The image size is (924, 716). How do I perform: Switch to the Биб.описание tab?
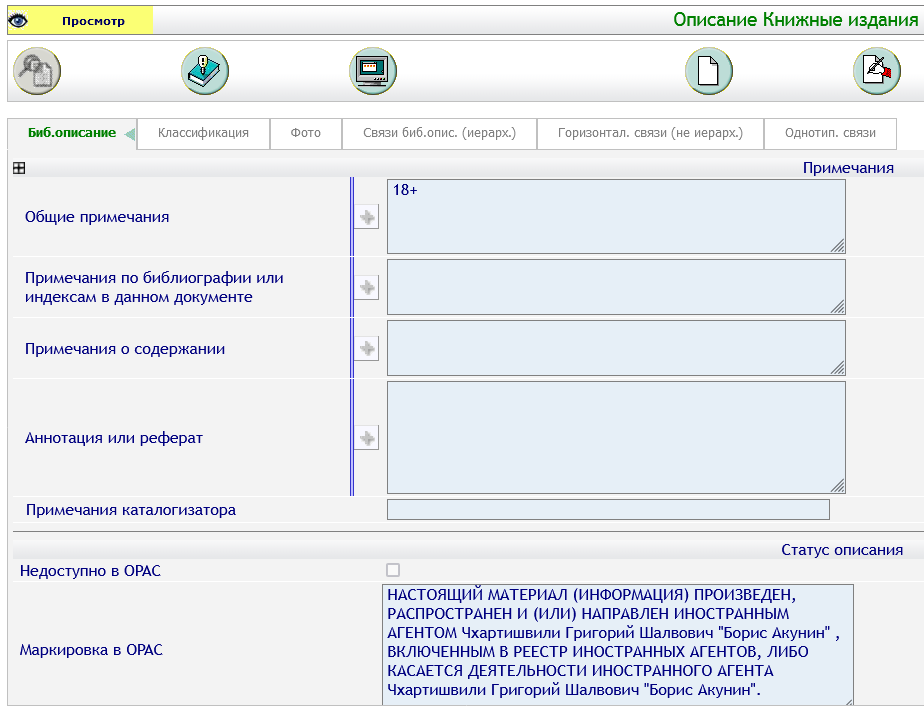tap(72, 133)
